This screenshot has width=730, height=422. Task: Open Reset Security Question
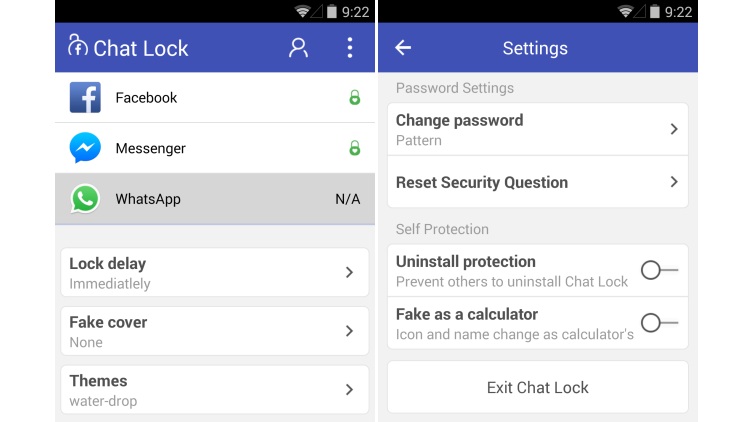(538, 182)
